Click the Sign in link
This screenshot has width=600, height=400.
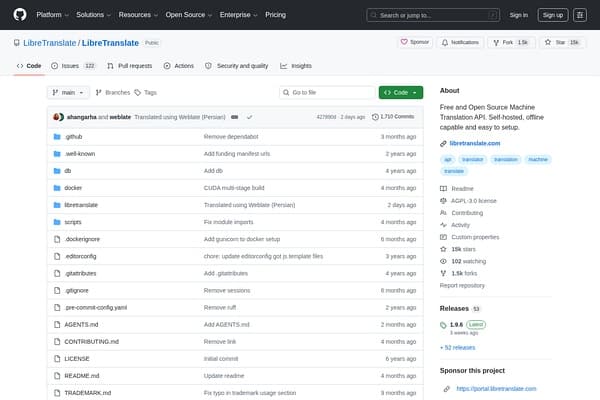point(518,15)
